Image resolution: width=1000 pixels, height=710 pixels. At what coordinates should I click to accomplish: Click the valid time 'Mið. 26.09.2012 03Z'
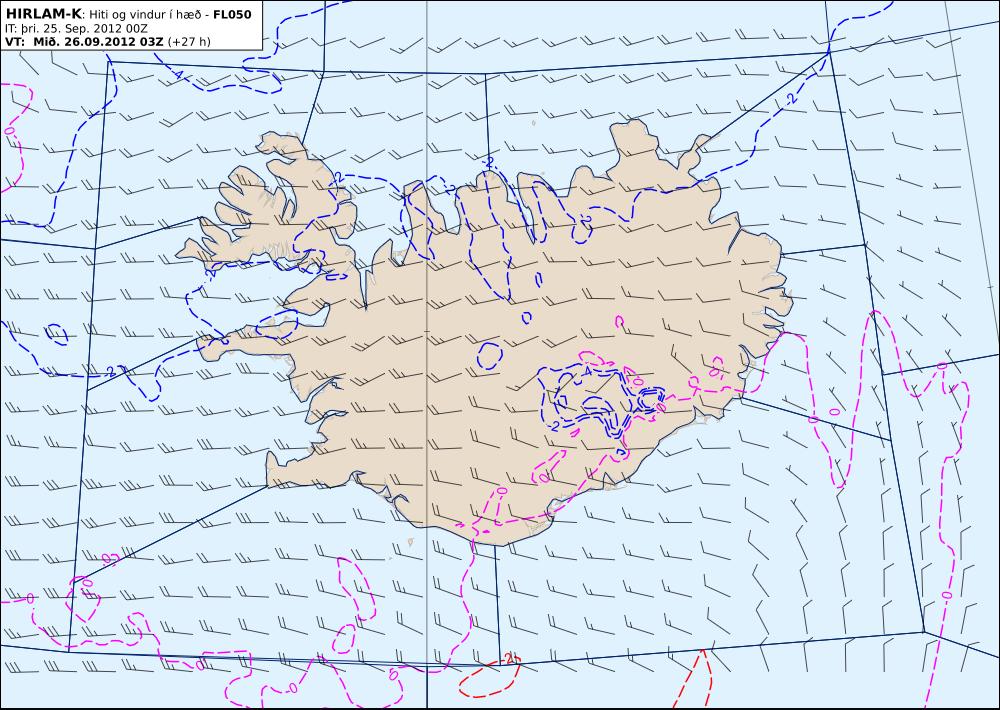[x=99, y=42]
